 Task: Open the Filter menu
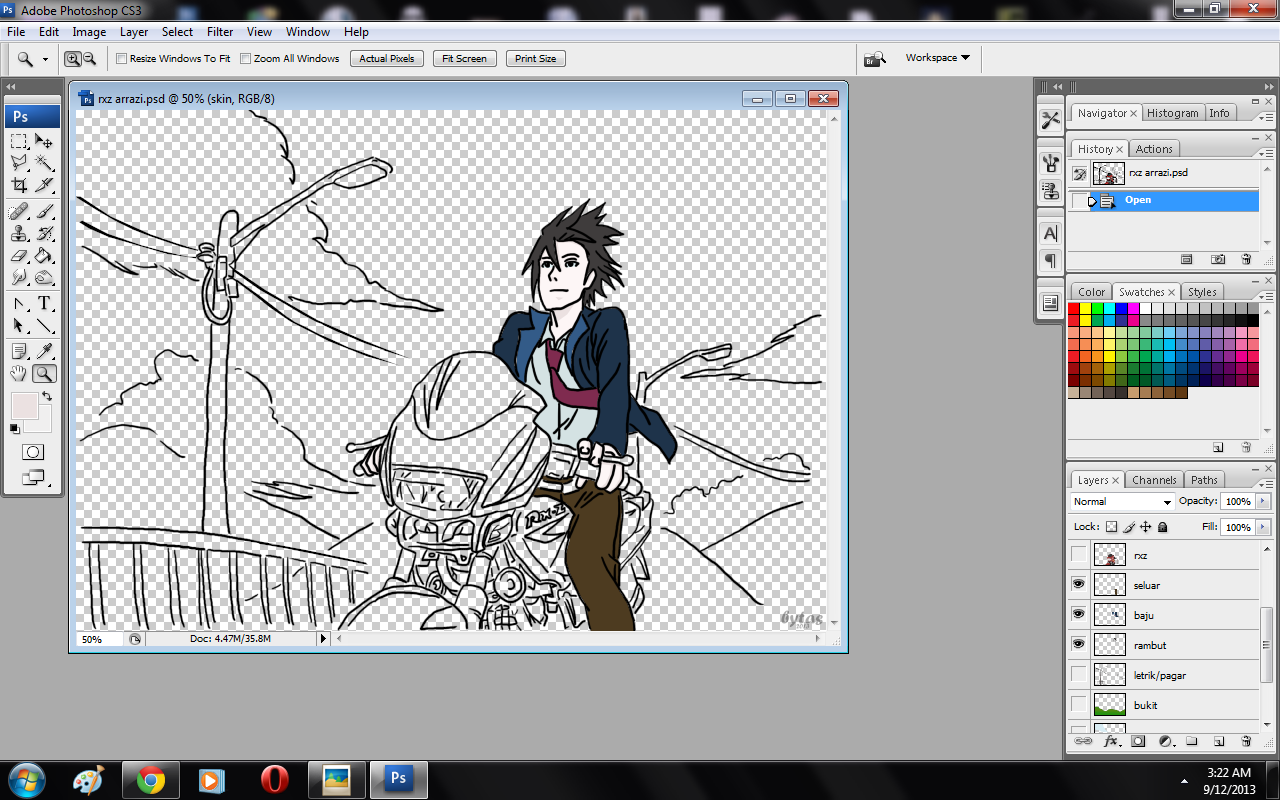pos(220,32)
